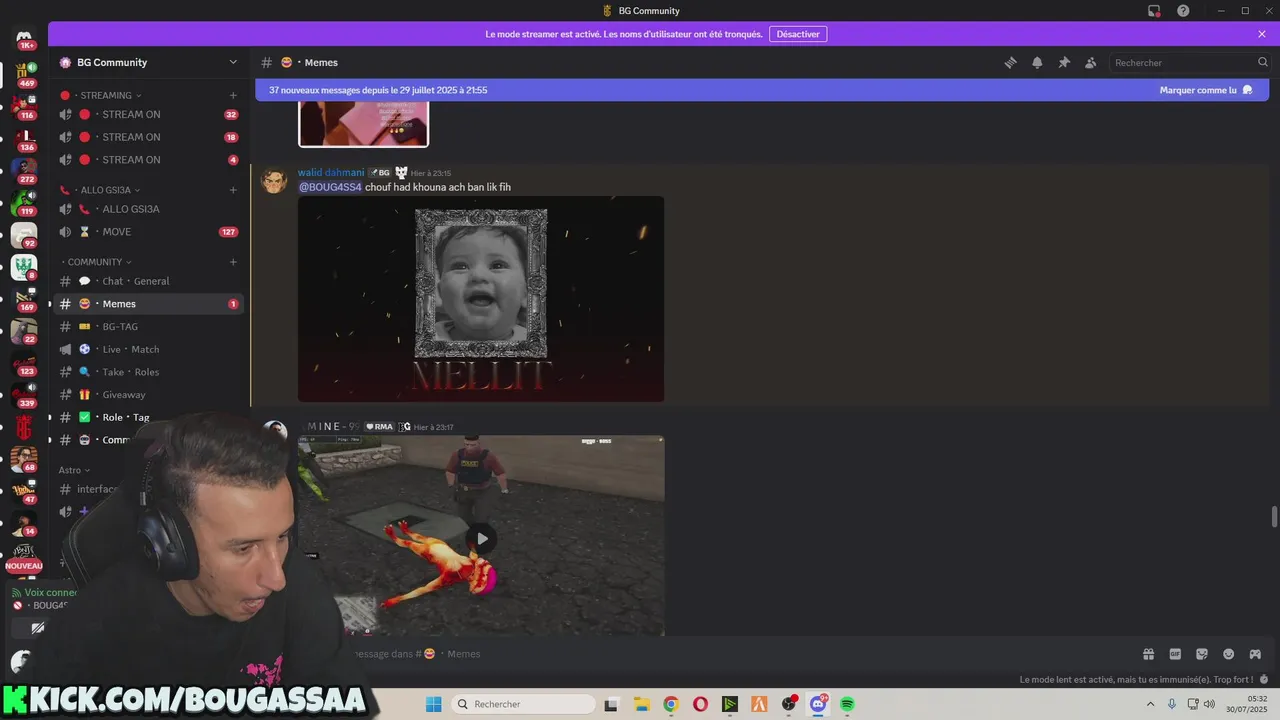Click walid dahmani username in chat

point(331,173)
